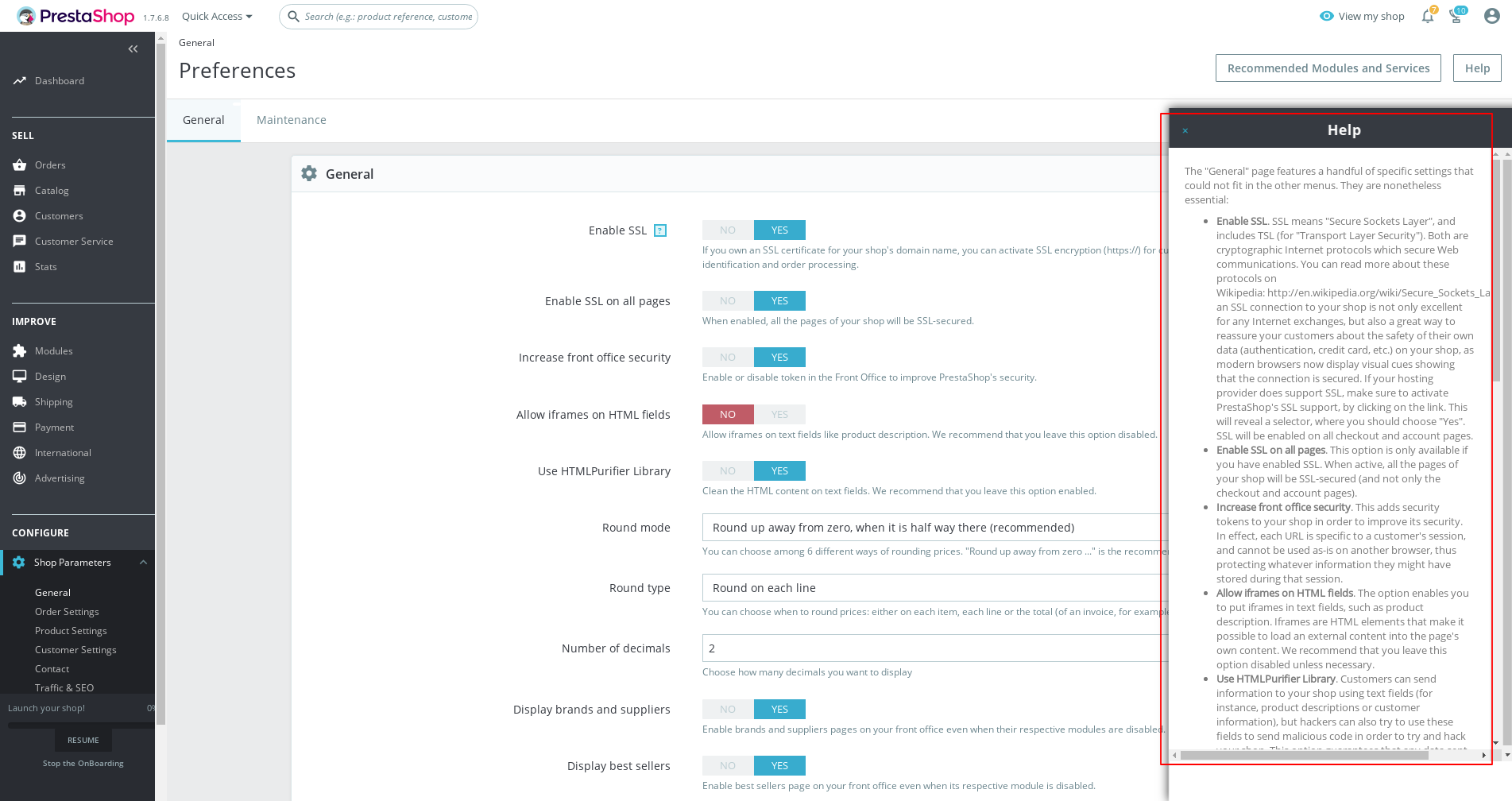Viewport: 1512px width, 801px height.
Task: Click the search magnifier icon
Action: click(293, 16)
